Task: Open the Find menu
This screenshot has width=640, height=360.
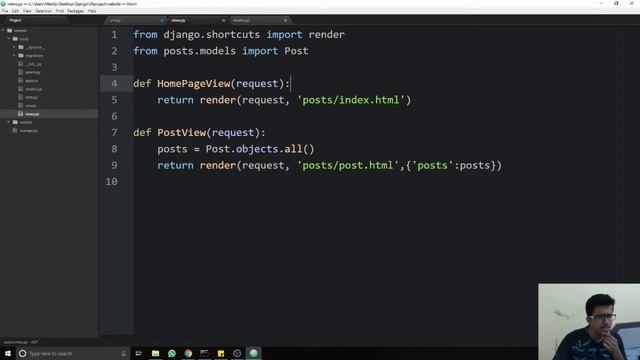Action: pos(60,11)
